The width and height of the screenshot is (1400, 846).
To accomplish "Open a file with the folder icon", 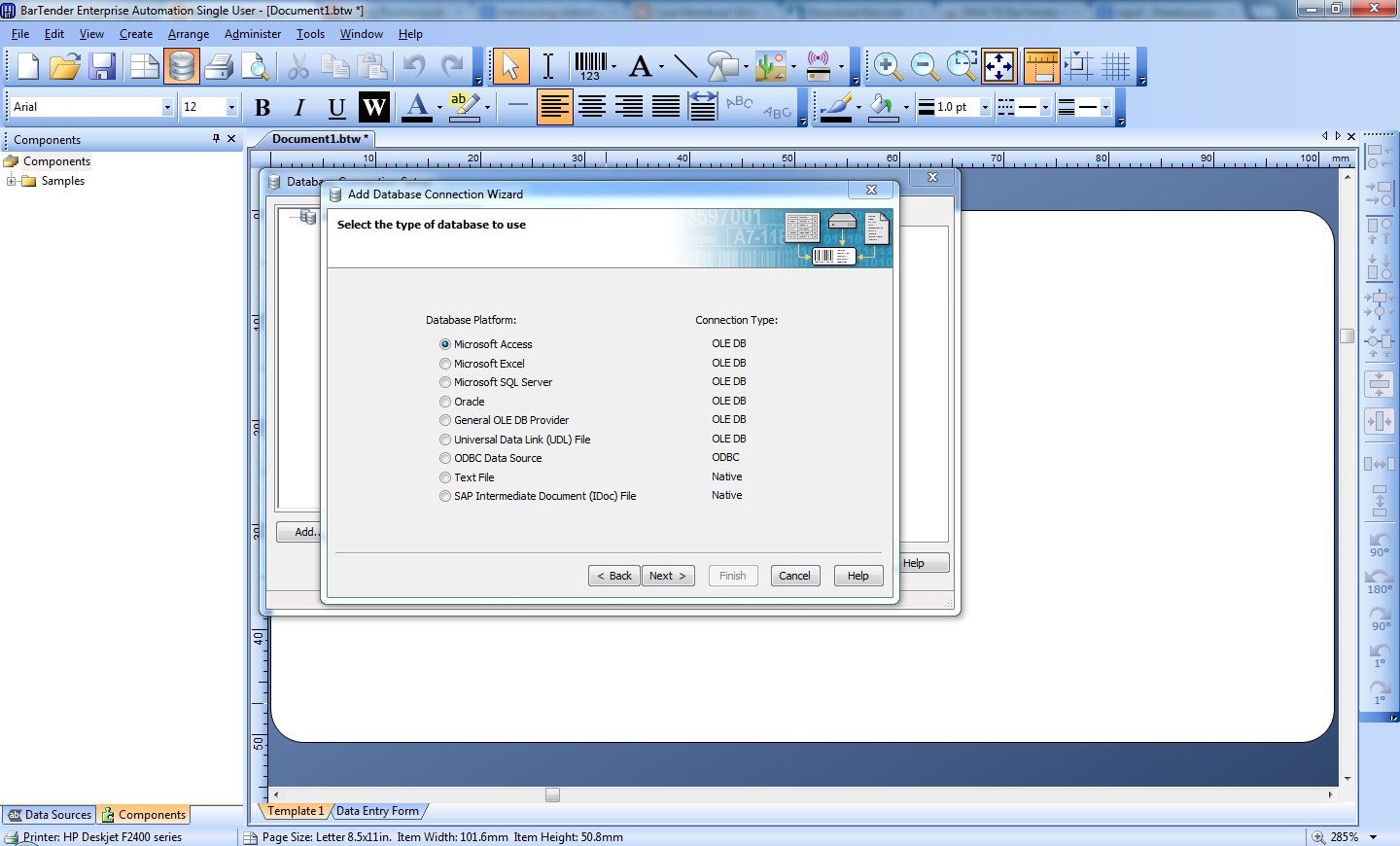I will (x=65, y=67).
